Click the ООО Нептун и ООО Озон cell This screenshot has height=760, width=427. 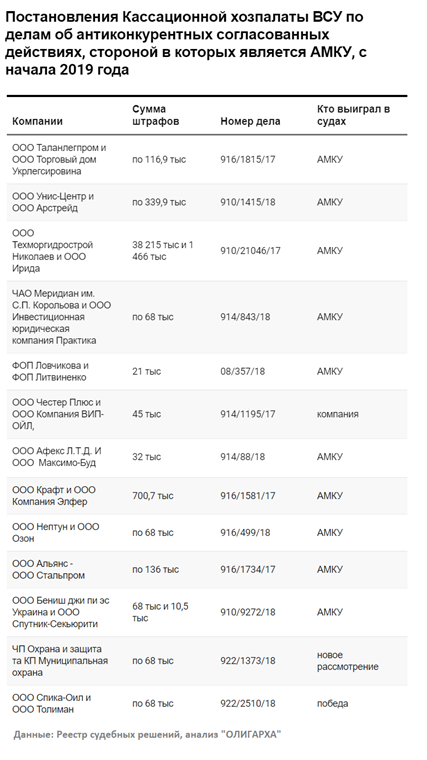click(x=56, y=532)
